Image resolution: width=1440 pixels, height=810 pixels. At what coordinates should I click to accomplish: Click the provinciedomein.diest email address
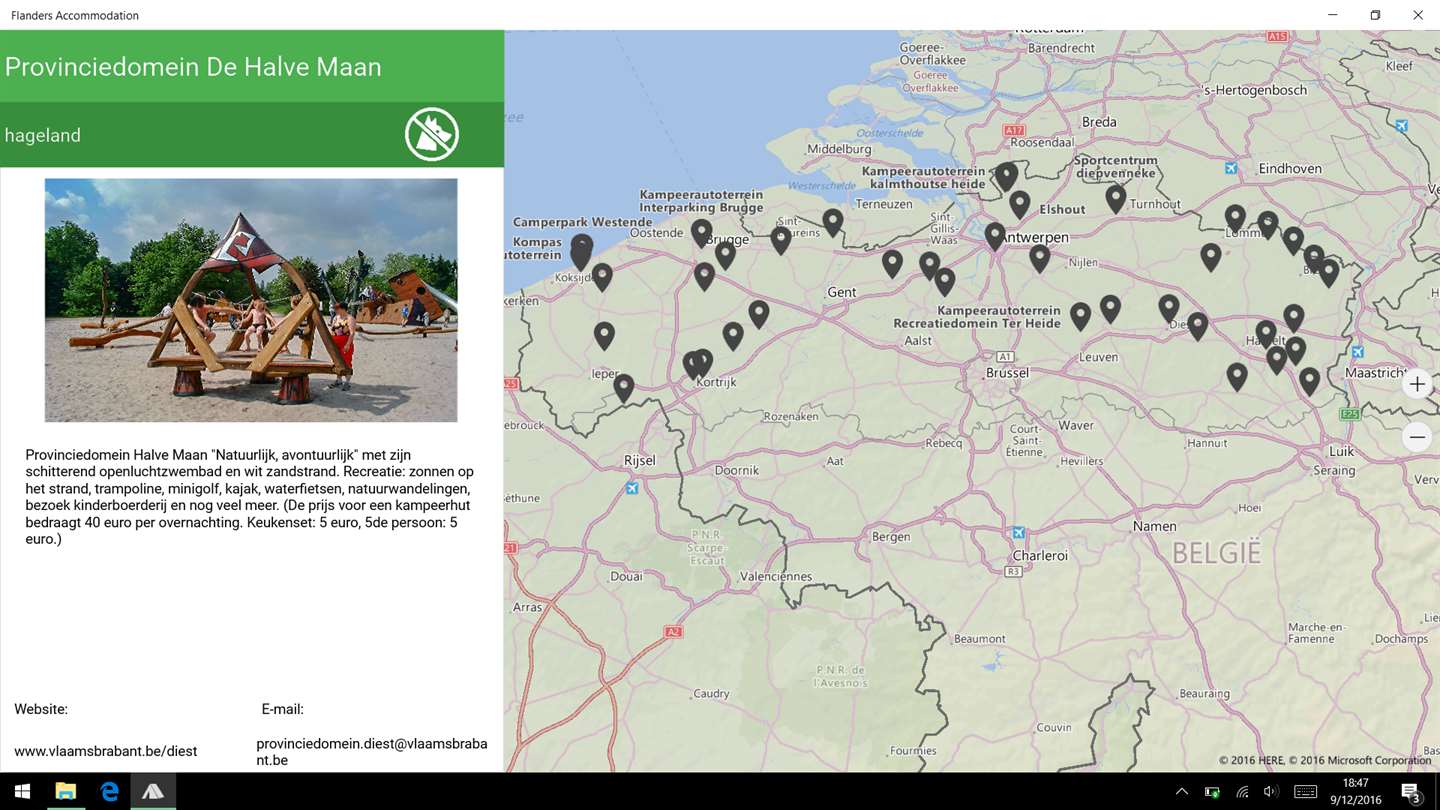click(372, 752)
